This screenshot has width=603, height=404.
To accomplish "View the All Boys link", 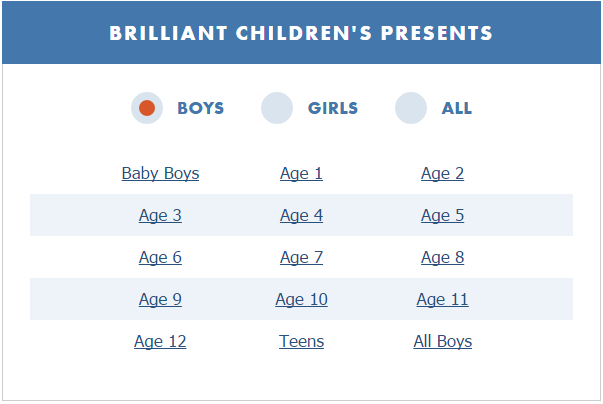I will point(443,341).
